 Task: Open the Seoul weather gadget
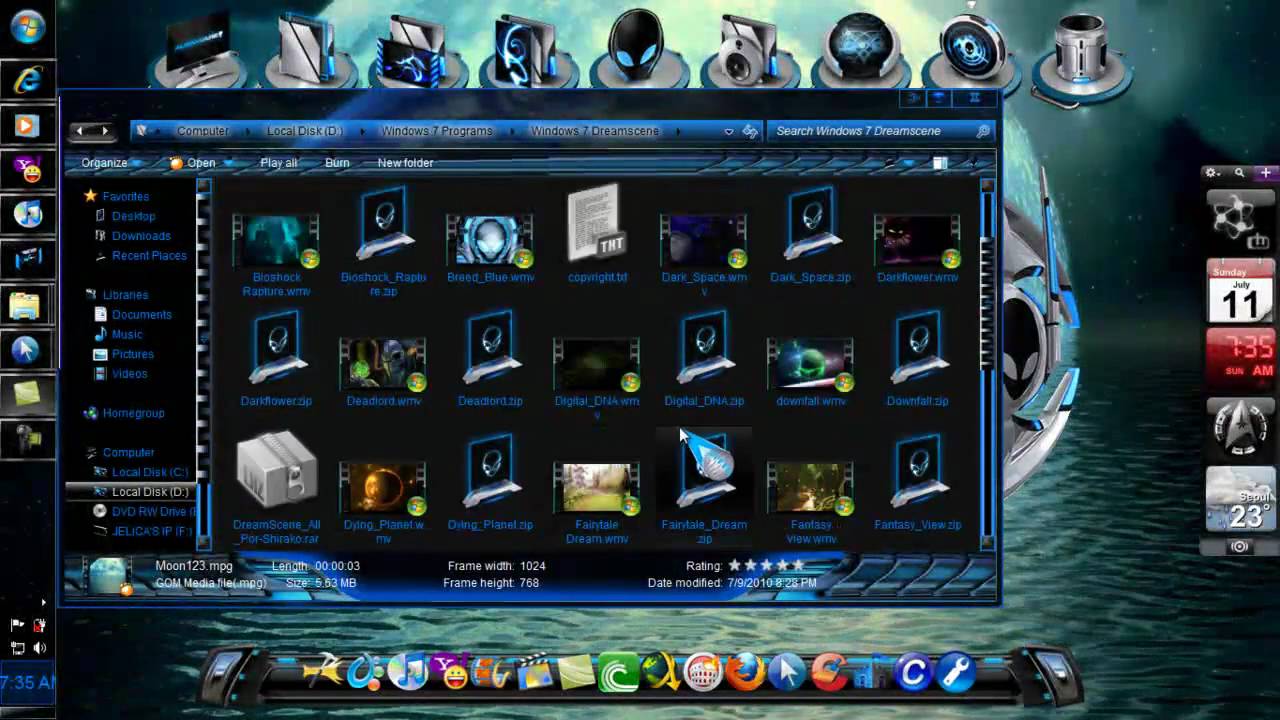[x=1239, y=500]
